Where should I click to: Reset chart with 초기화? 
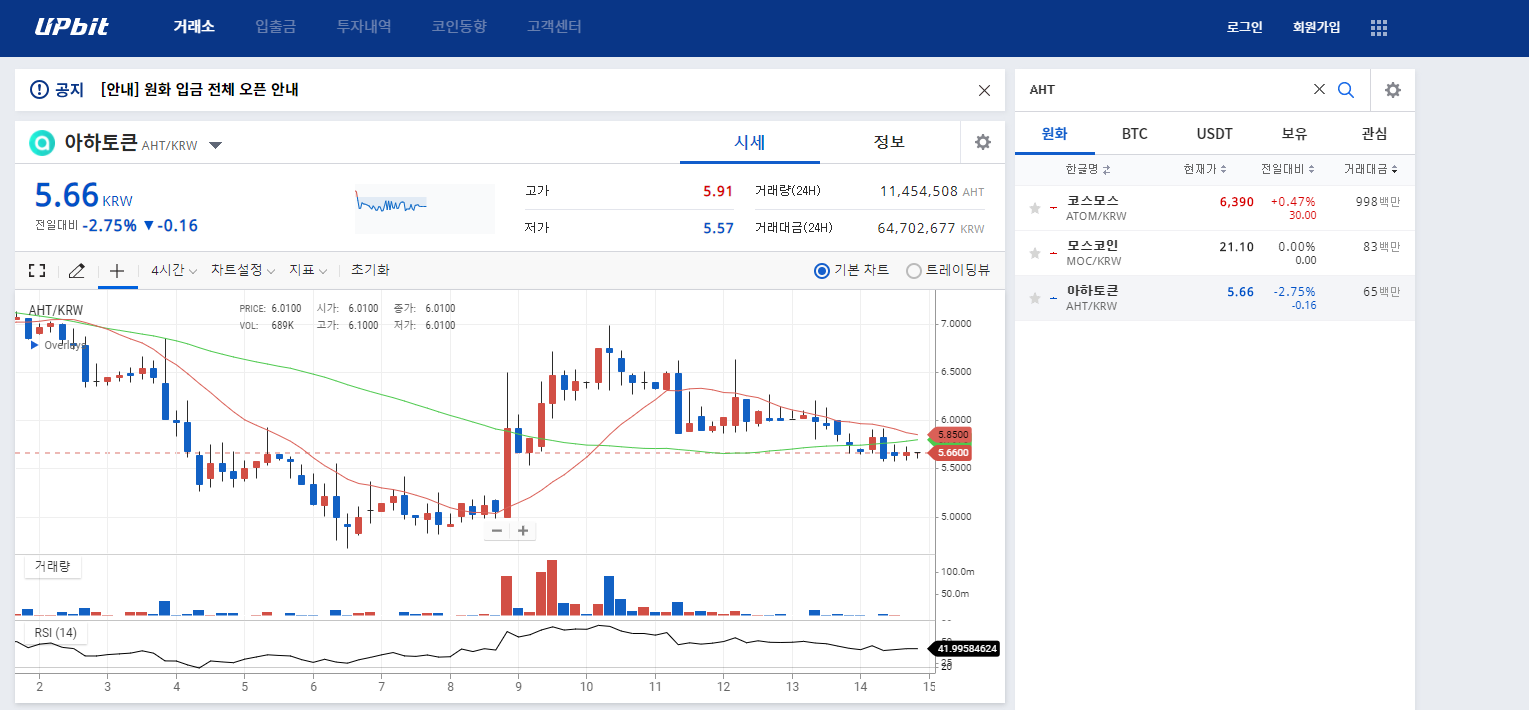[370, 270]
